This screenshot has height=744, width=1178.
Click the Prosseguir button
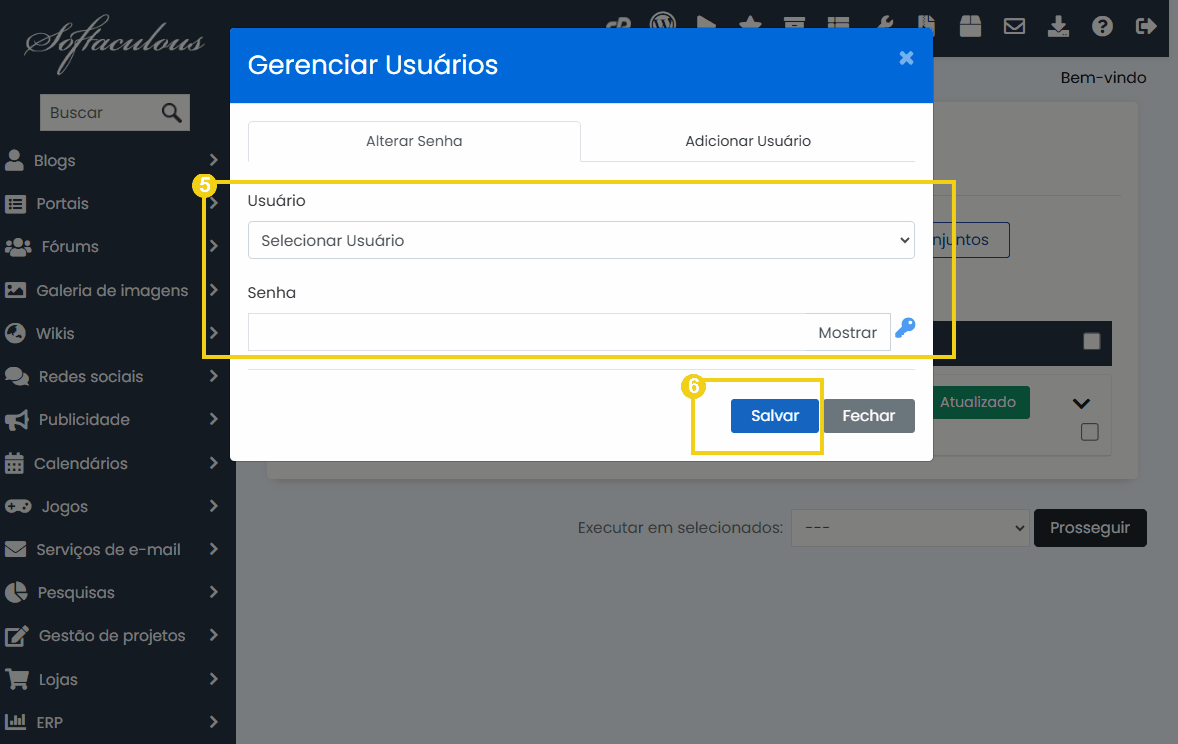[1090, 528]
